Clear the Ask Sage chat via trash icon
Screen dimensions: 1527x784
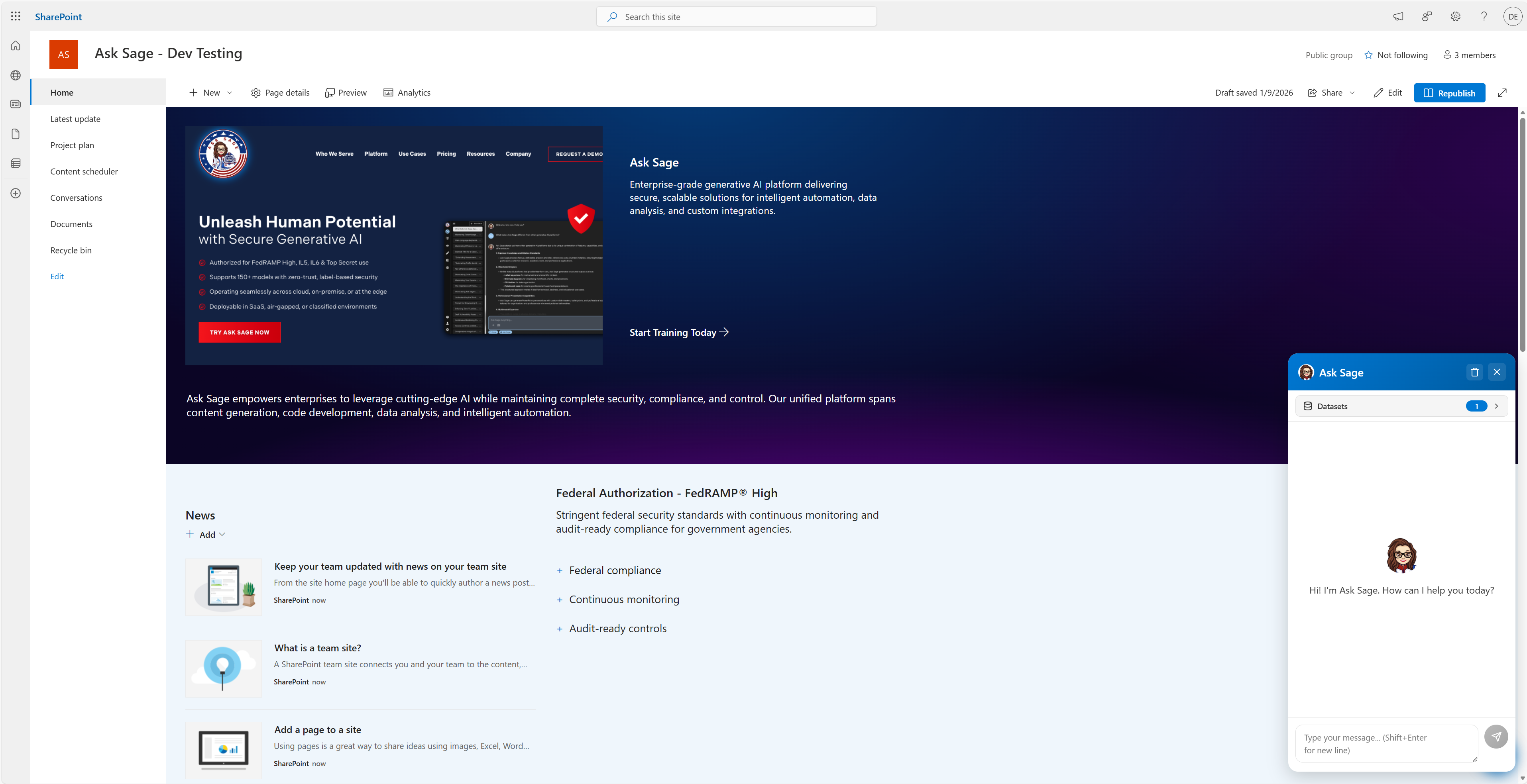coord(1475,372)
